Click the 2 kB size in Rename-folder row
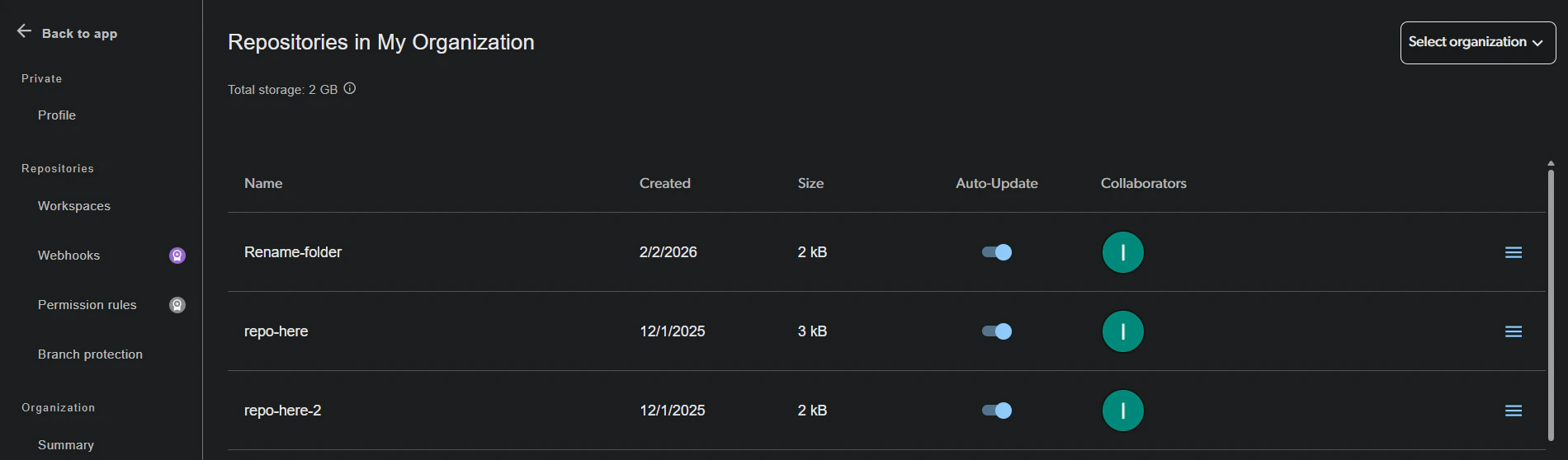This screenshot has width=1568, height=460. pos(813,252)
